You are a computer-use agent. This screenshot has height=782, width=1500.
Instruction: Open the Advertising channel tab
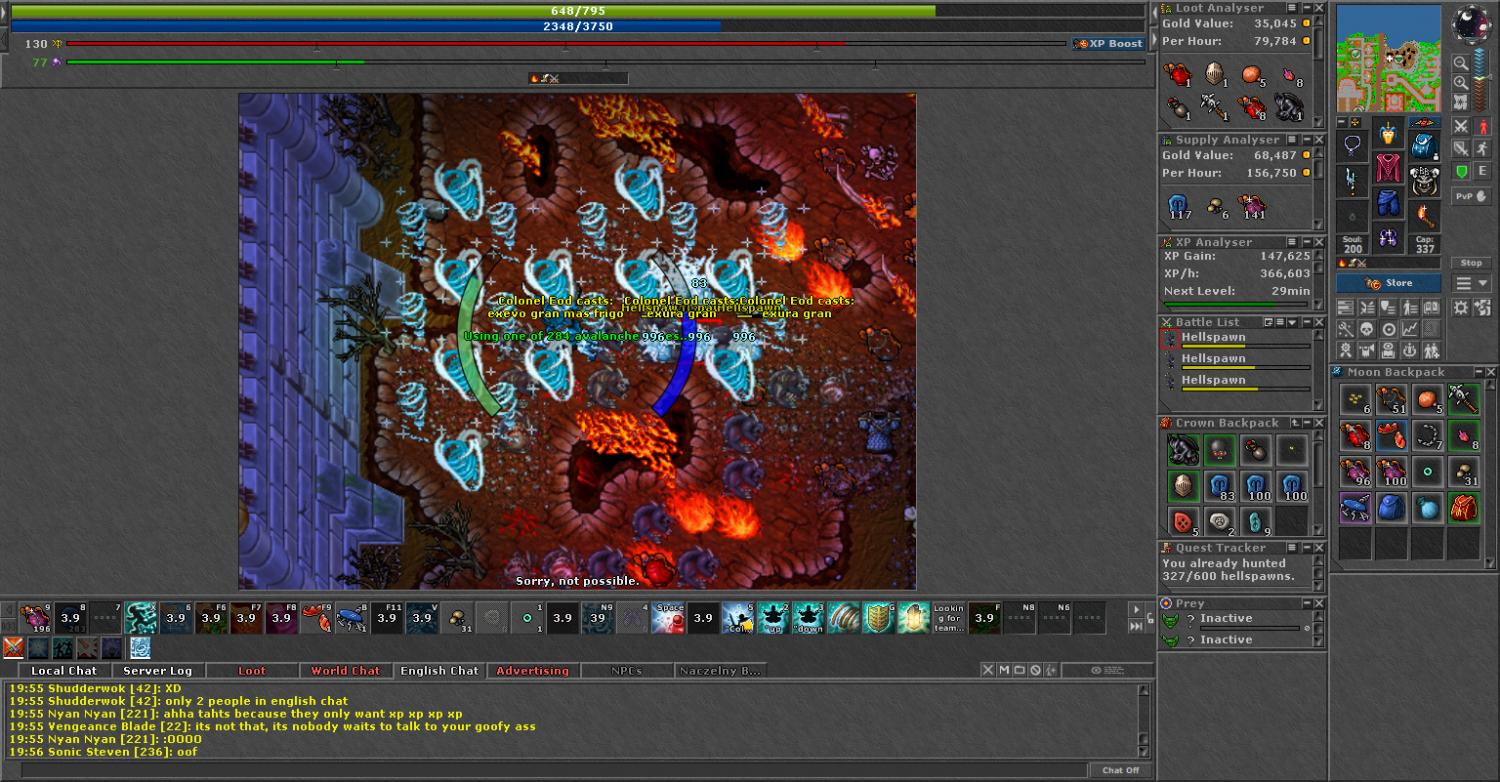(x=532, y=671)
